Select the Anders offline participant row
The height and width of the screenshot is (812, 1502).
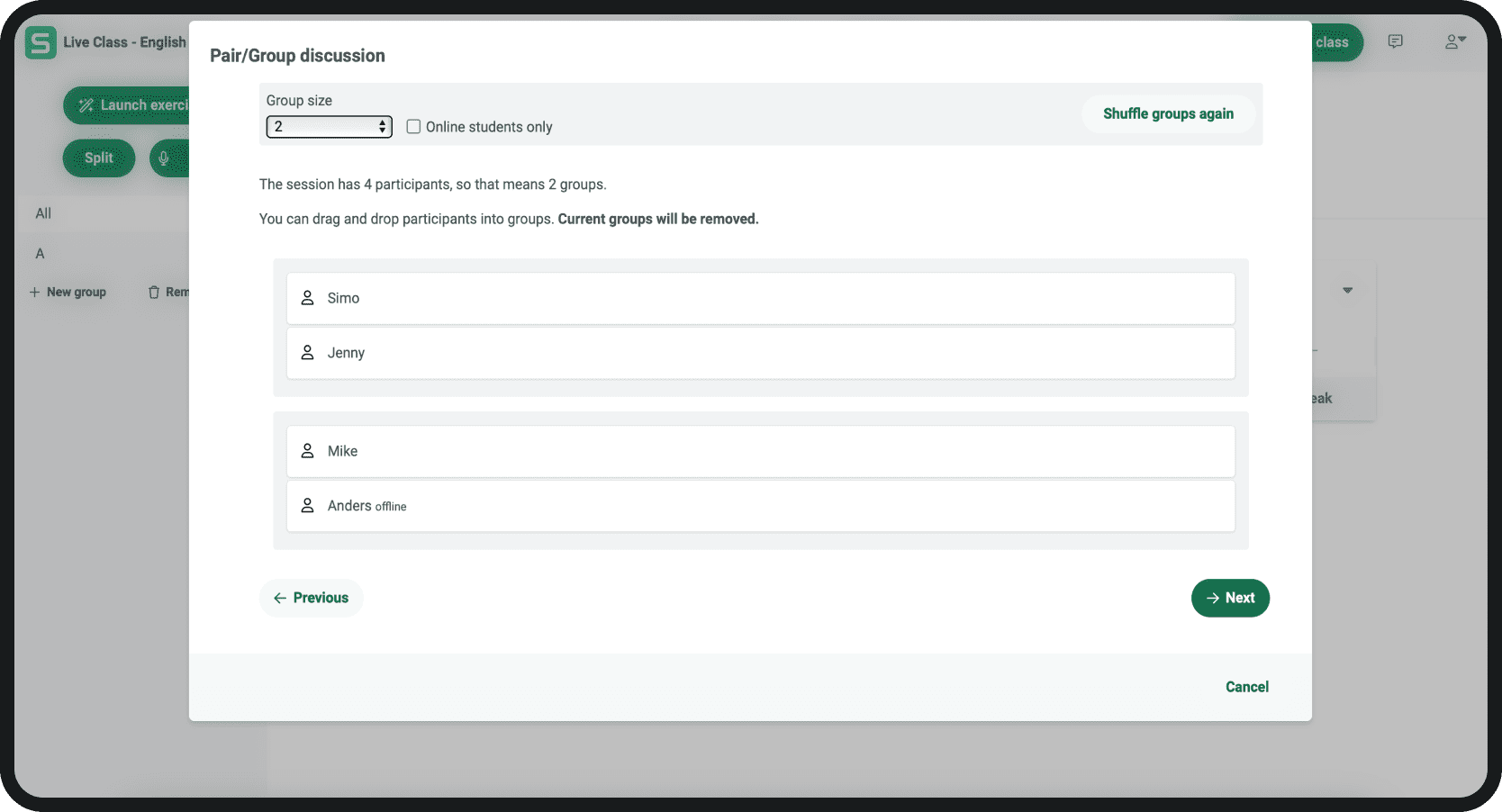click(760, 506)
